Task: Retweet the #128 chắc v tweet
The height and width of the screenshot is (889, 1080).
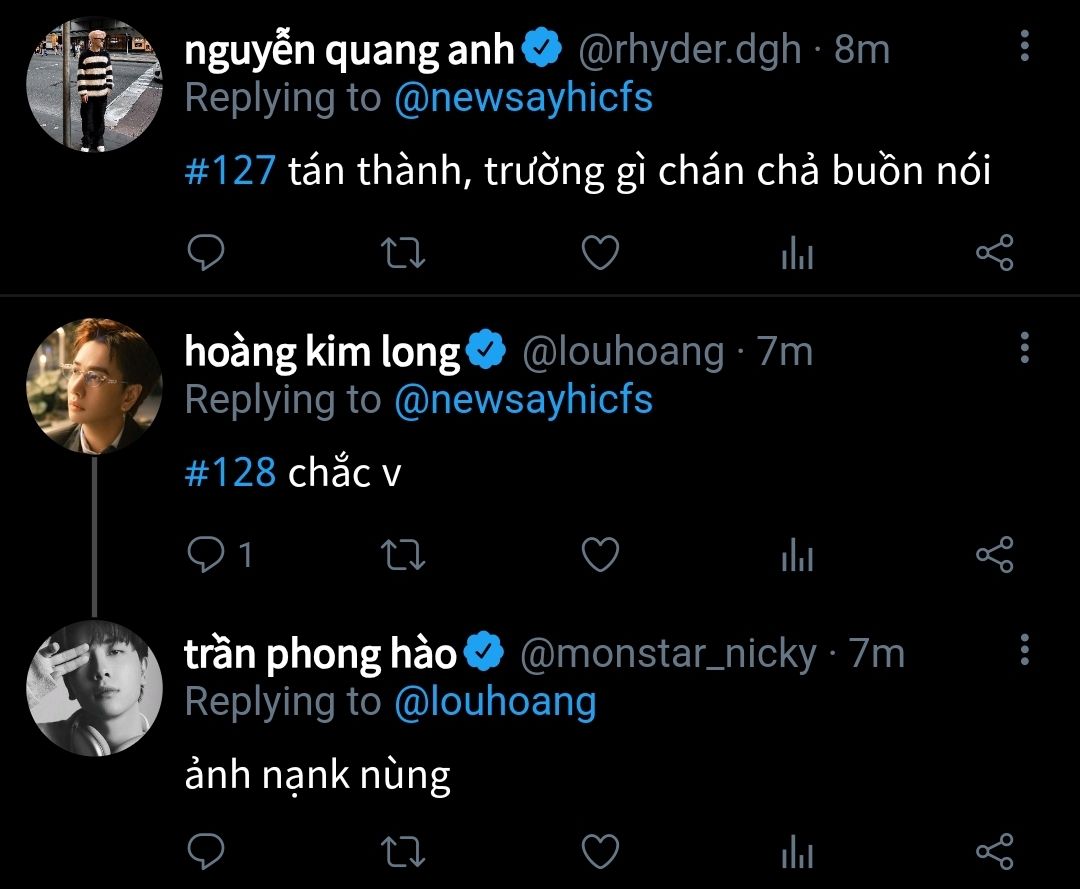Action: 403,555
